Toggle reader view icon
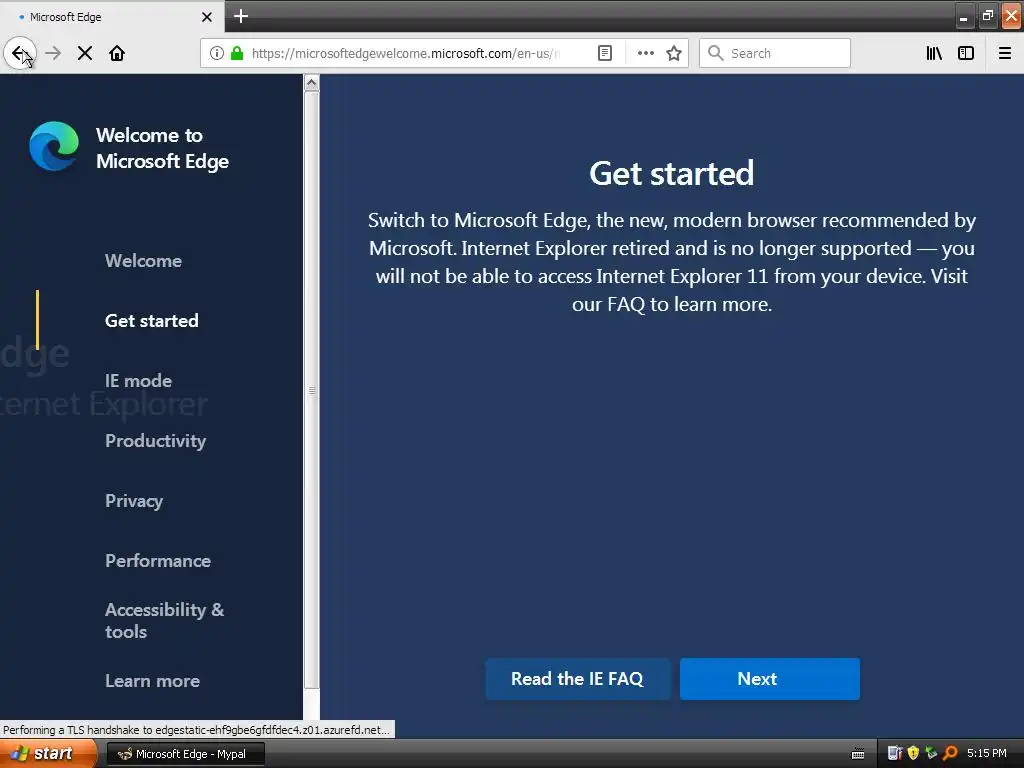Screen dimensions: 1024x768 tap(605, 53)
